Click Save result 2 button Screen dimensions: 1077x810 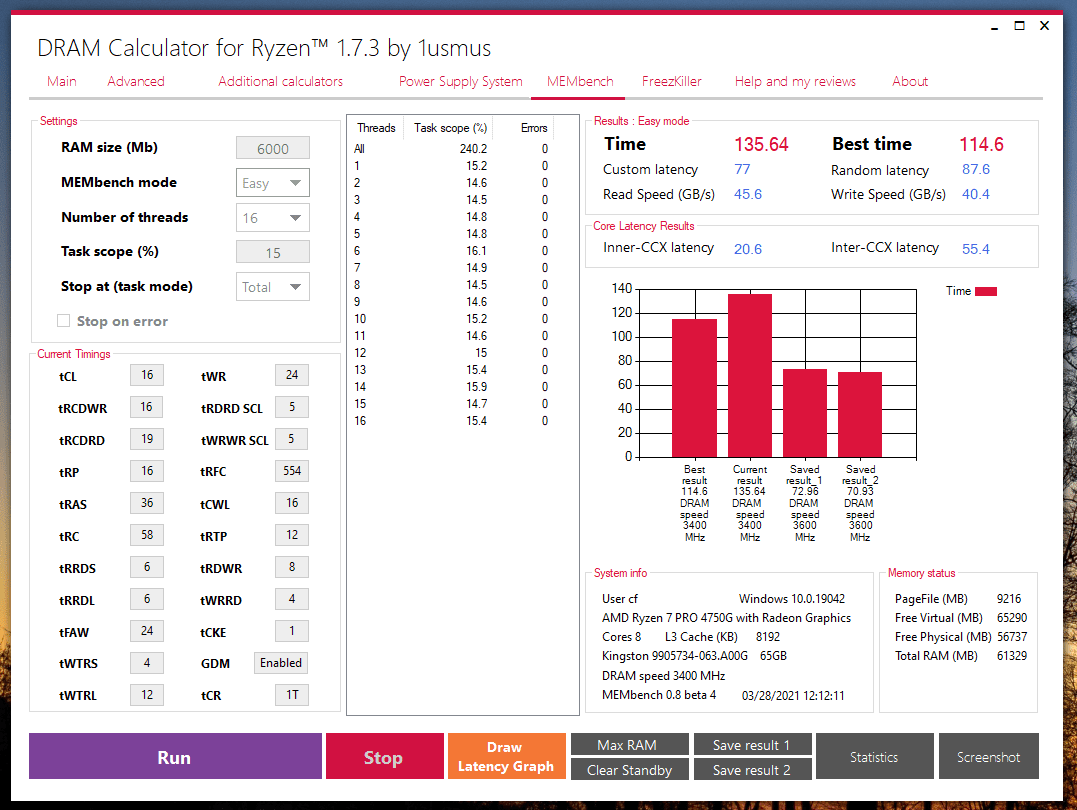tap(752, 769)
